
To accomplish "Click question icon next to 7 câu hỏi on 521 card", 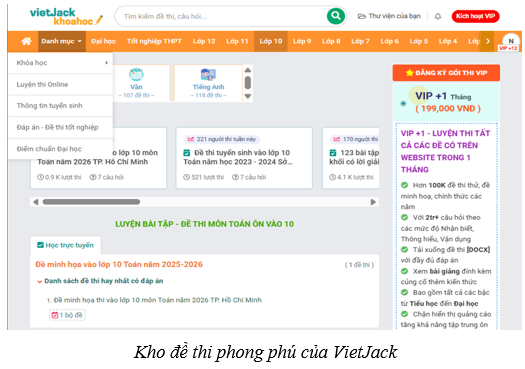I will 235,177.
